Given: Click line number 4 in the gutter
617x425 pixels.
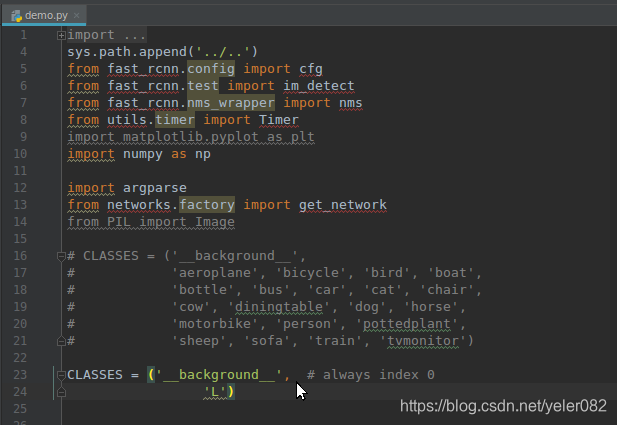Looking at the screenshot, I should pyautogui.click(x=24, y=52).
